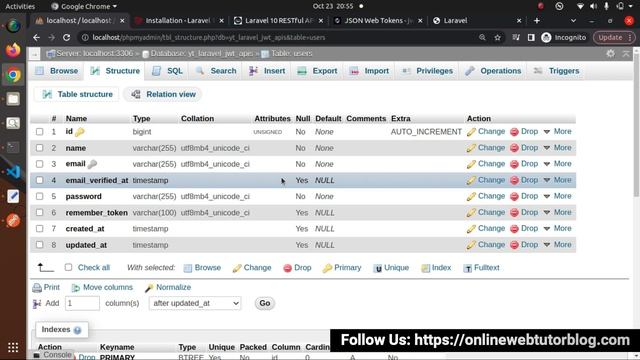Open the Relation view

point(163,94)
